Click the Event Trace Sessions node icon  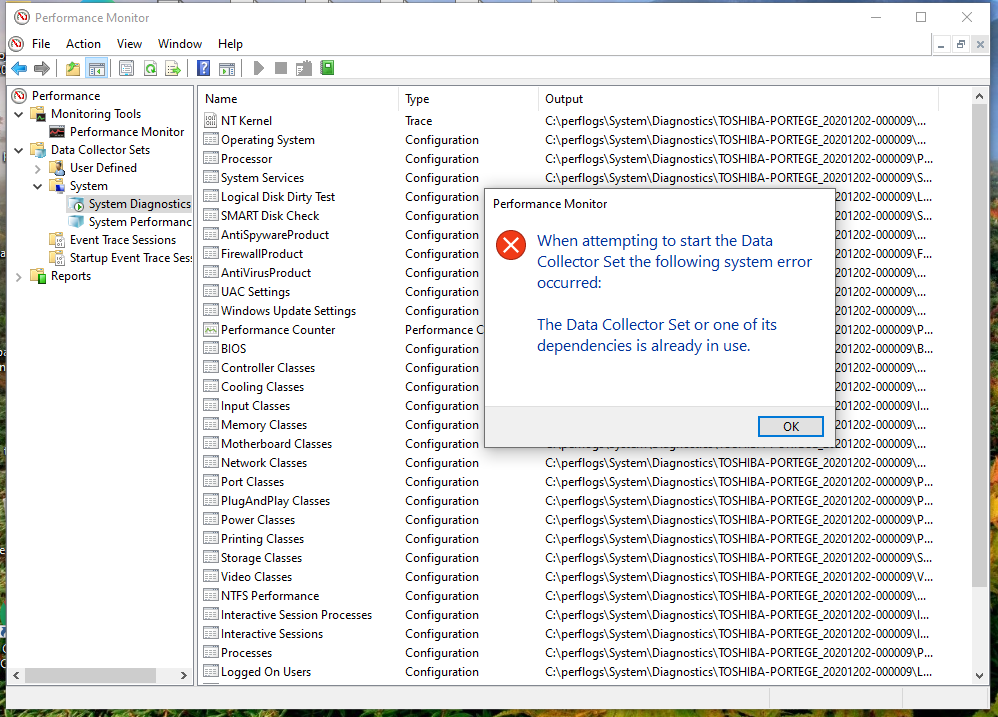point(57,240)
